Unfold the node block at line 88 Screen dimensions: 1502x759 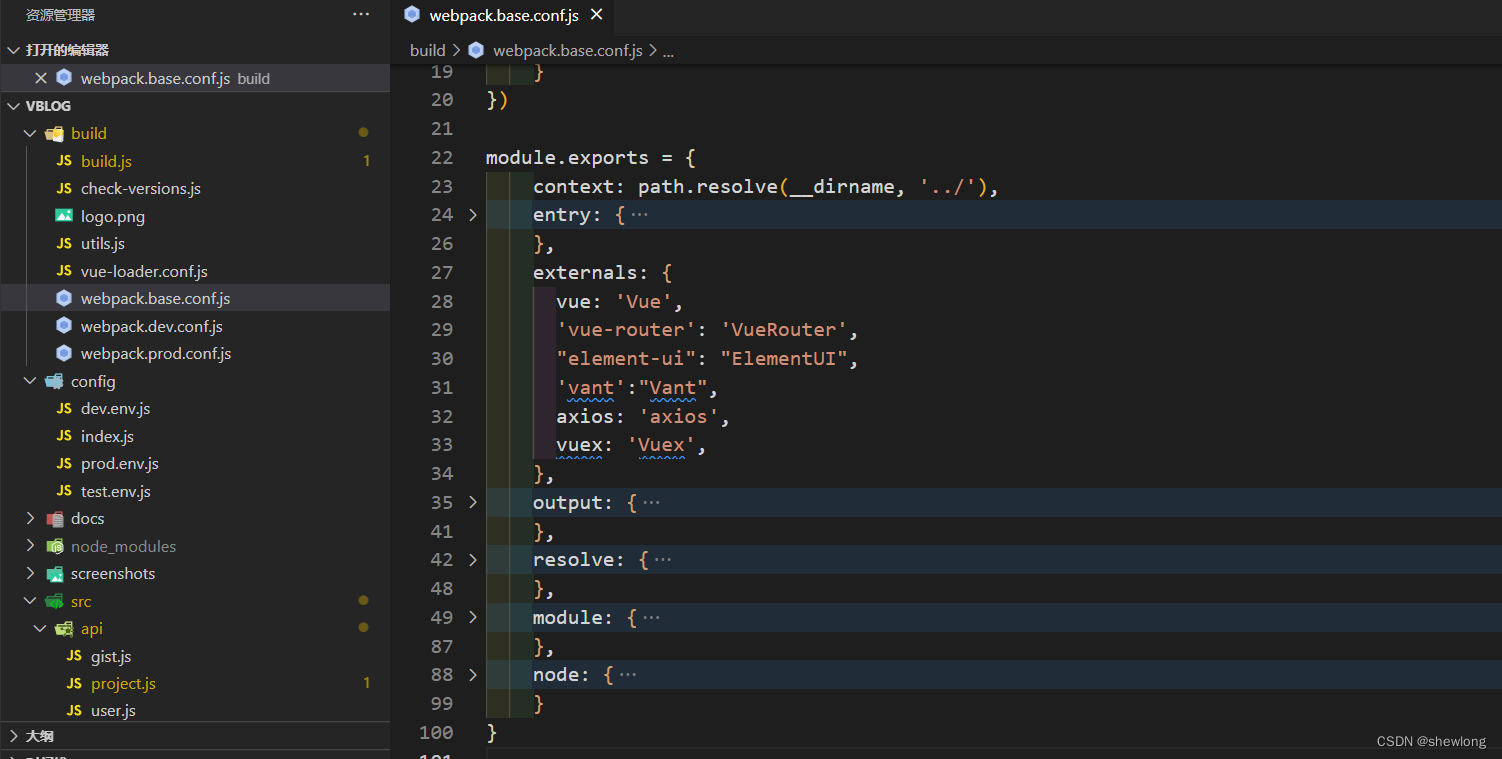pos(473,675)
